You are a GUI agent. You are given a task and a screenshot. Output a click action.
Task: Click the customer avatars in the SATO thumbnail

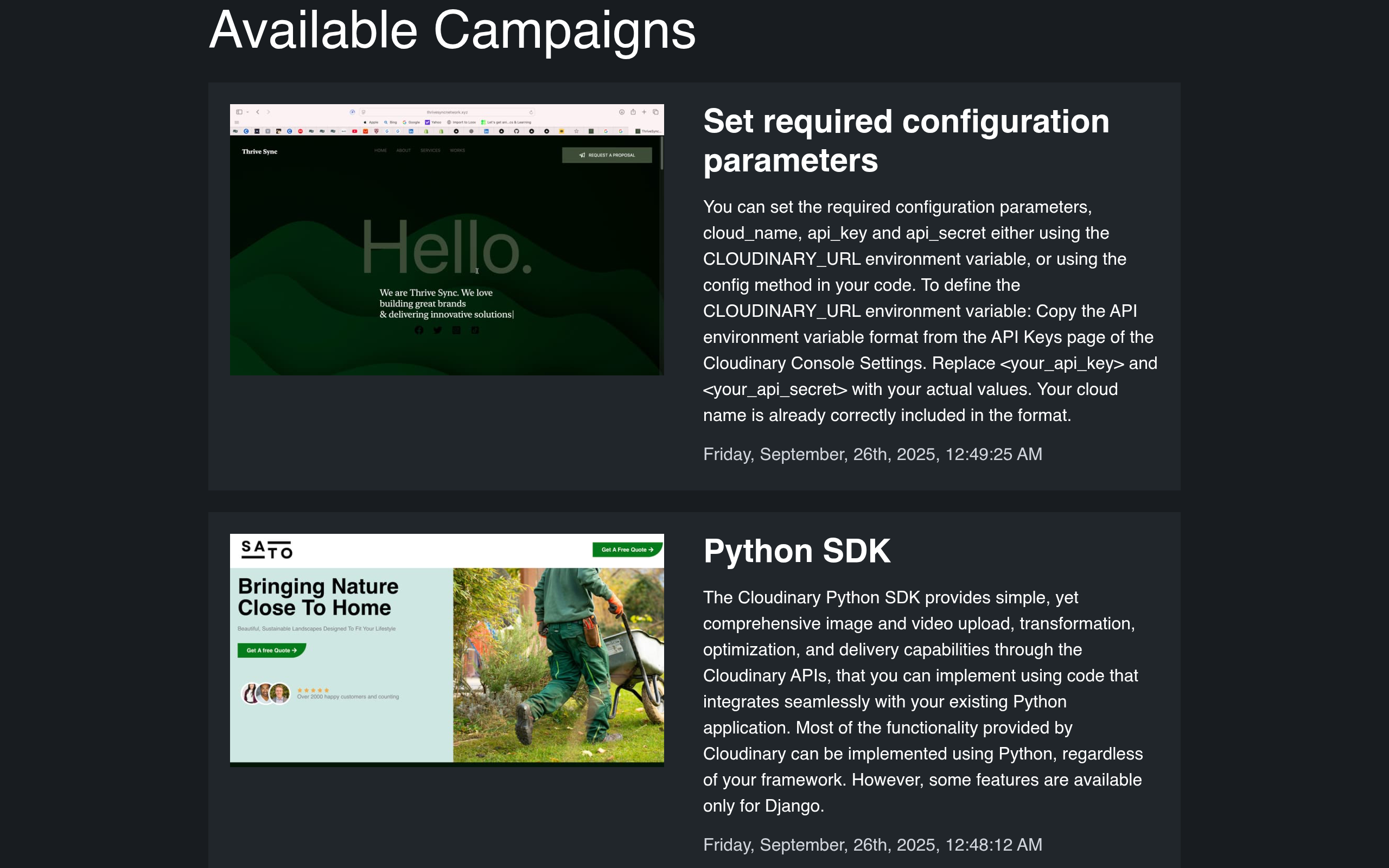click(x=266, y=693)
